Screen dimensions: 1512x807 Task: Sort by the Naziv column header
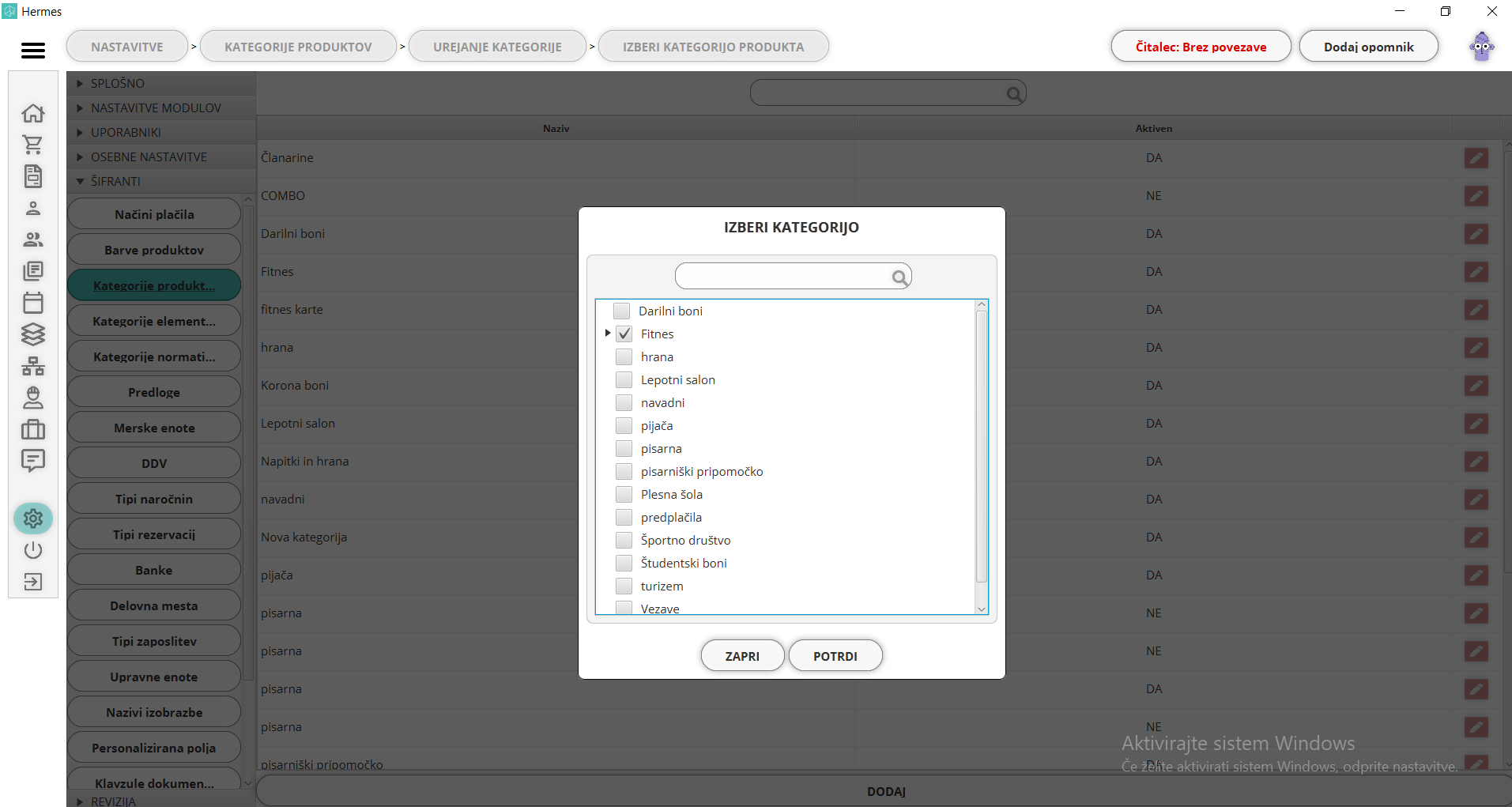tap(556, 128)
